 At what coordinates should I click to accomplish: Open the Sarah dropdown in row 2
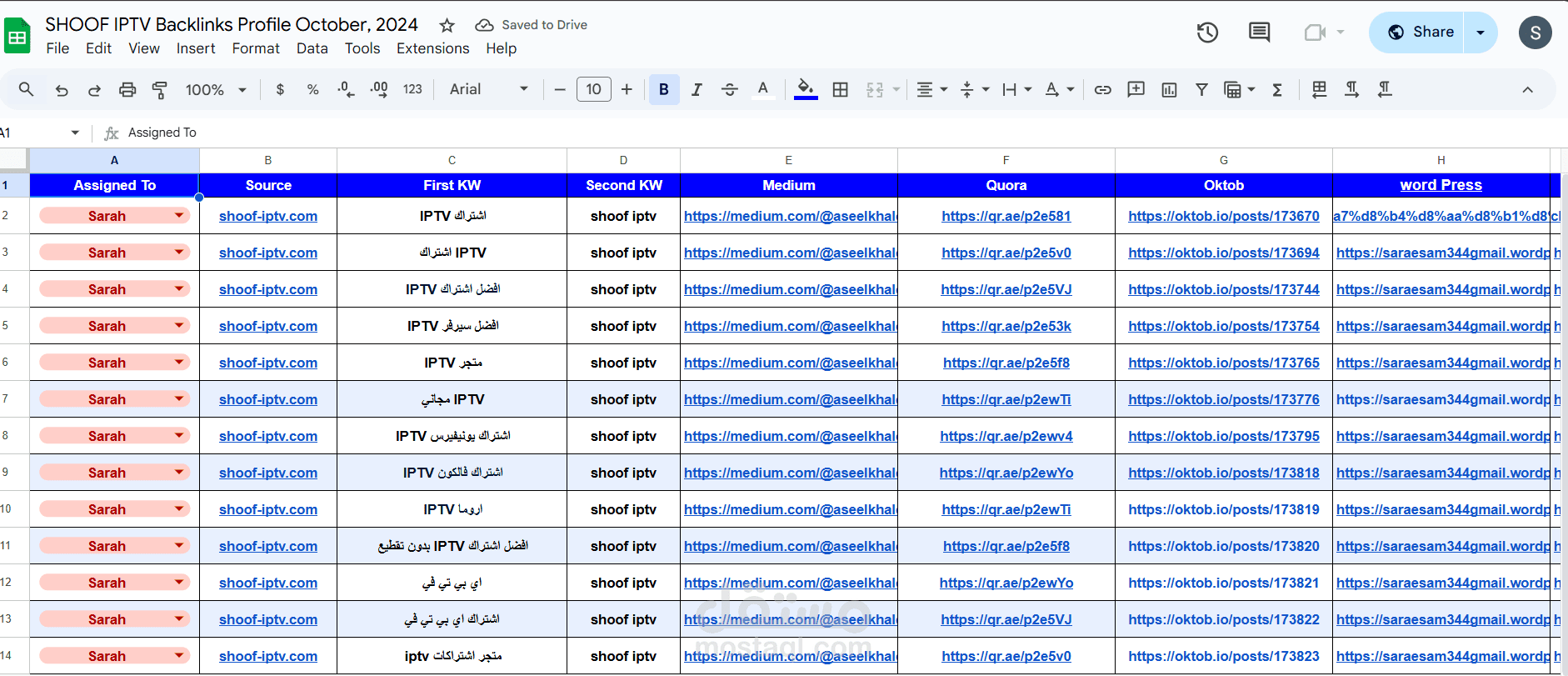click(179, 216)
